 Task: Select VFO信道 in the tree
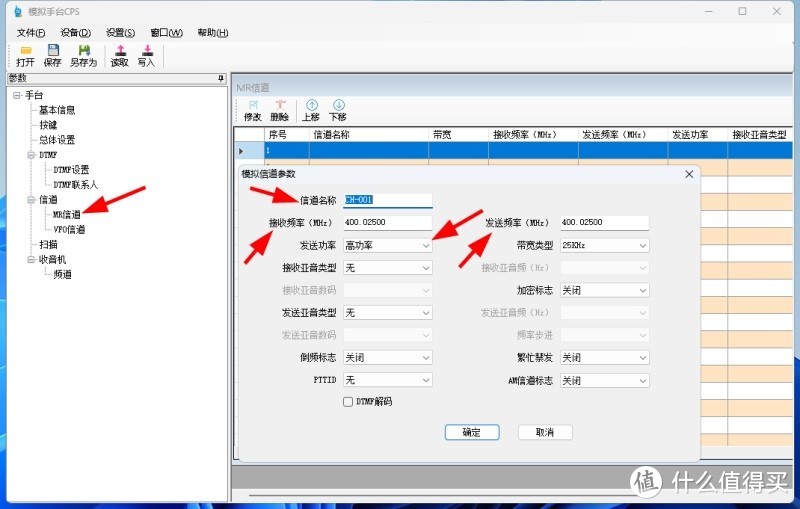(69, 229)
